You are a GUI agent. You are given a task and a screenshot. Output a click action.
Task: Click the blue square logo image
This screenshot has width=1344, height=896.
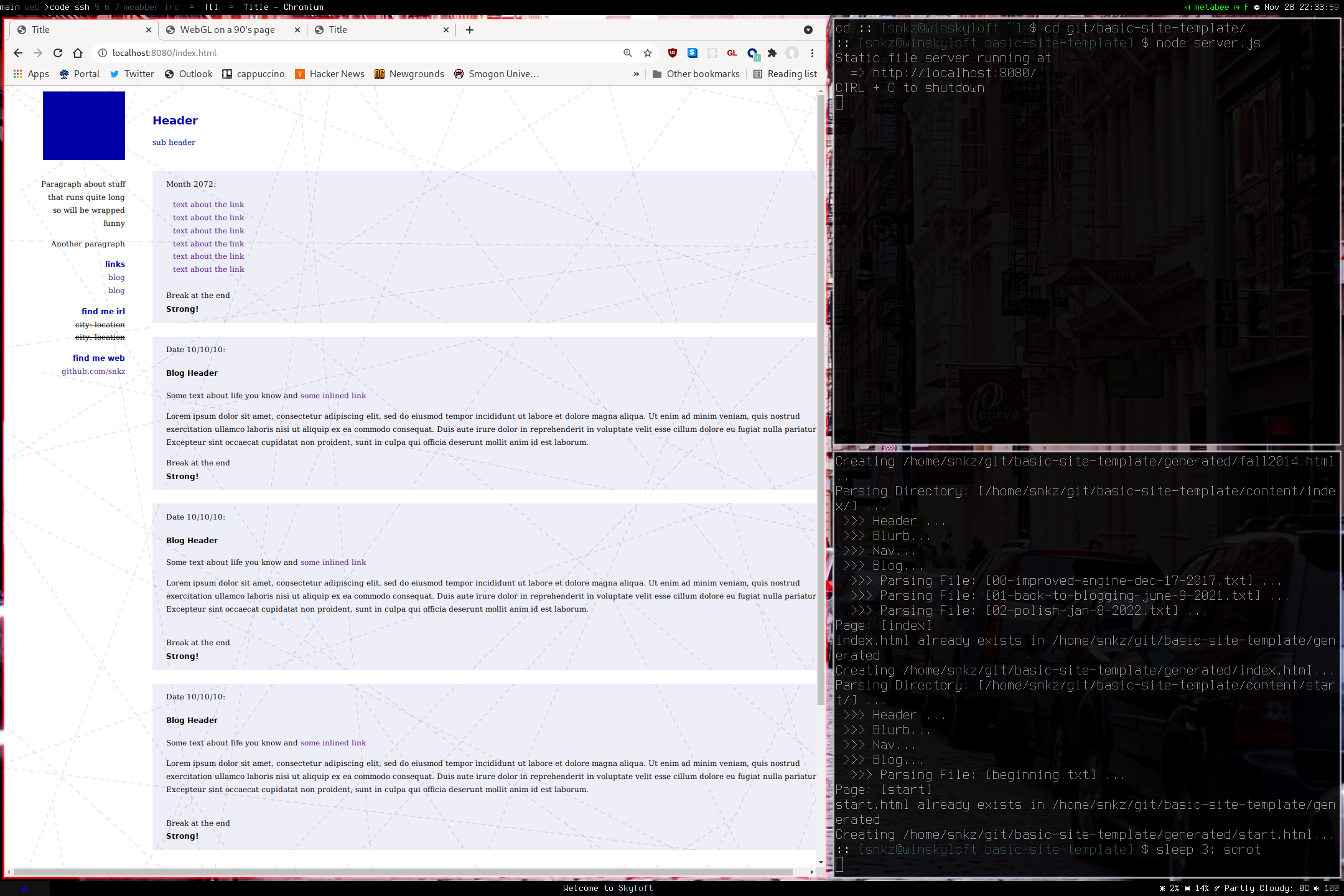pyautogui.click(x=84, y=126)
